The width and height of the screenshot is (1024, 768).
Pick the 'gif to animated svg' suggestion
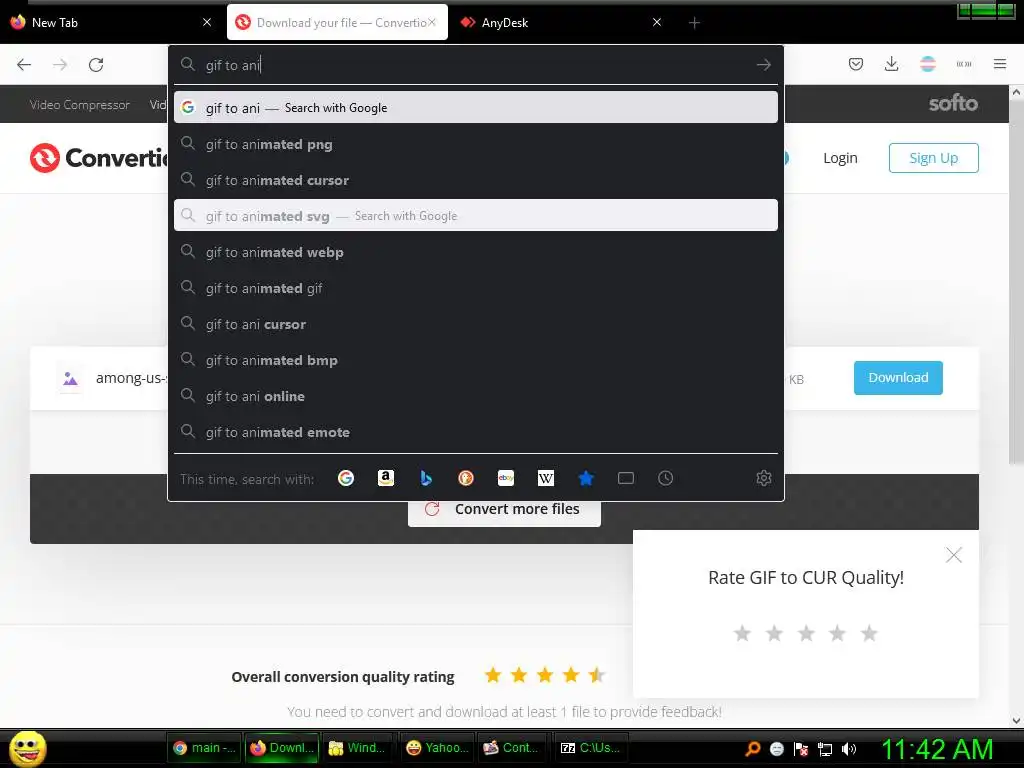click(x=475, y=216)
